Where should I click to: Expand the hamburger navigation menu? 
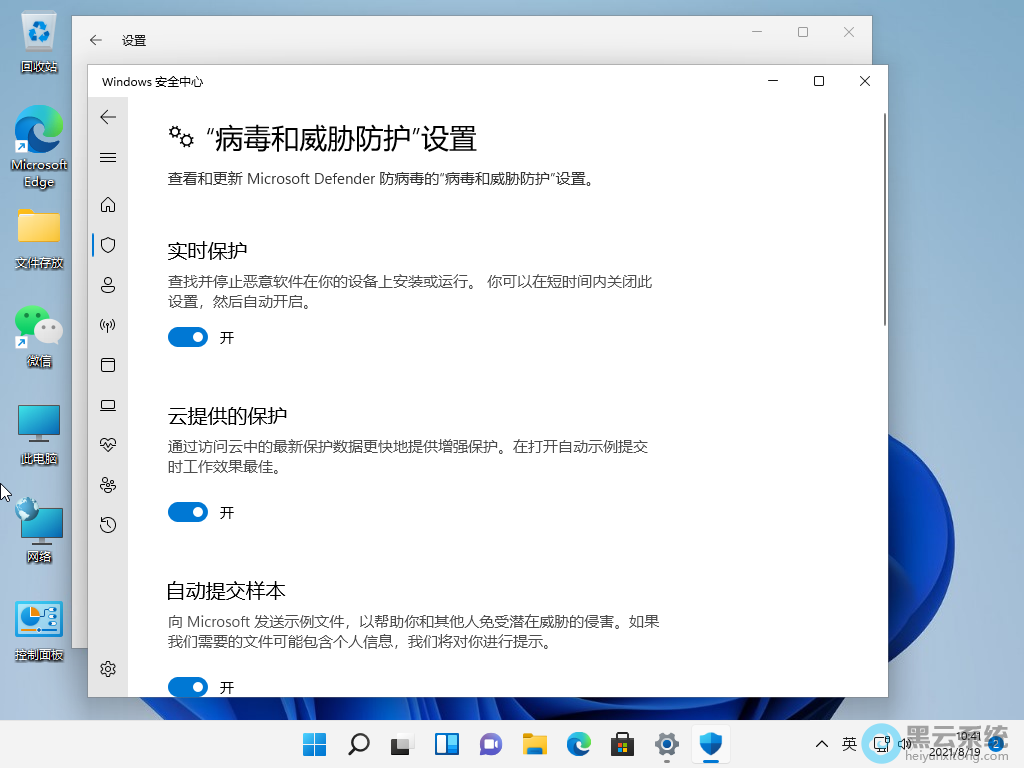(108, 158)
